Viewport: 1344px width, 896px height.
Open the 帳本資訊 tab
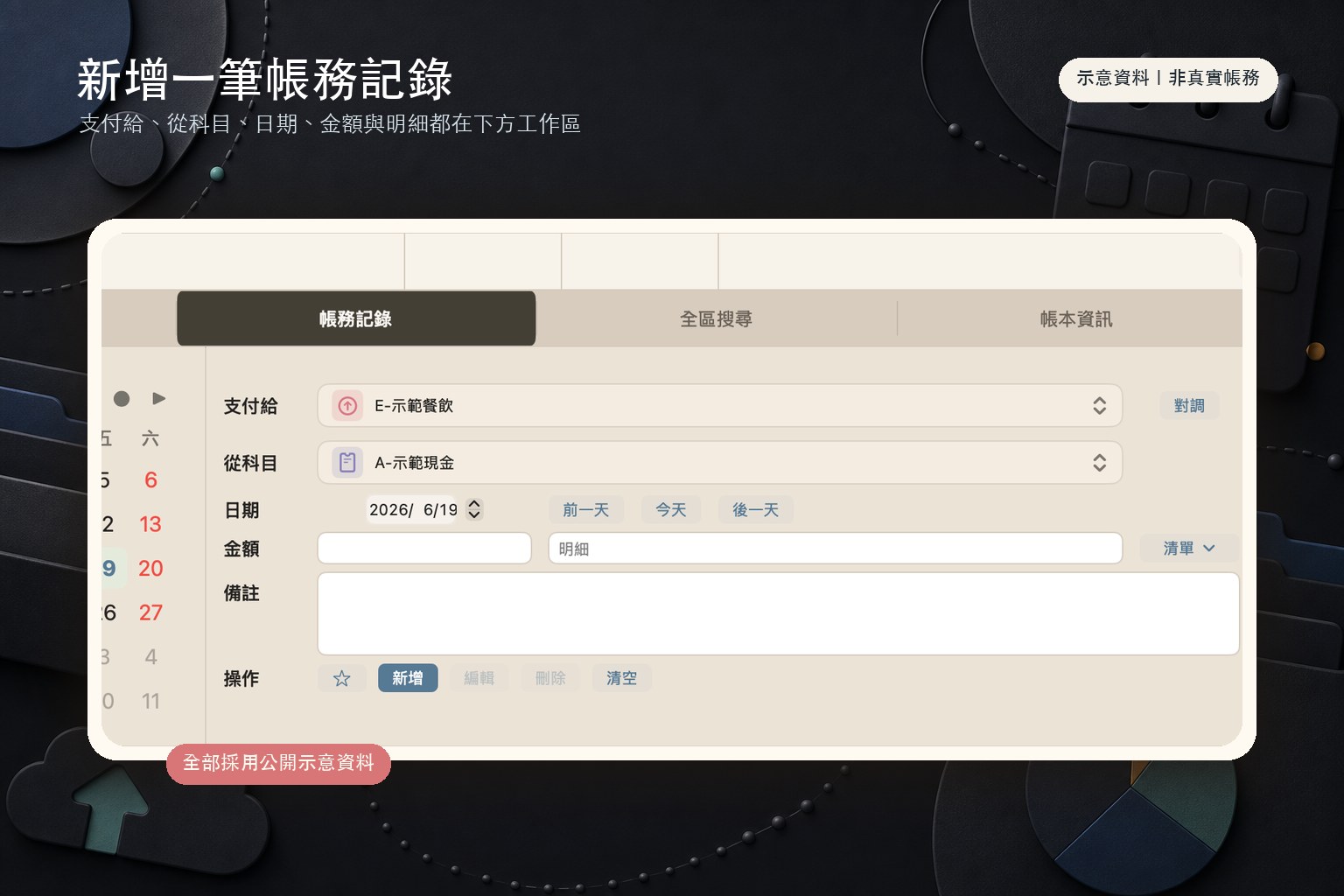1075,318
